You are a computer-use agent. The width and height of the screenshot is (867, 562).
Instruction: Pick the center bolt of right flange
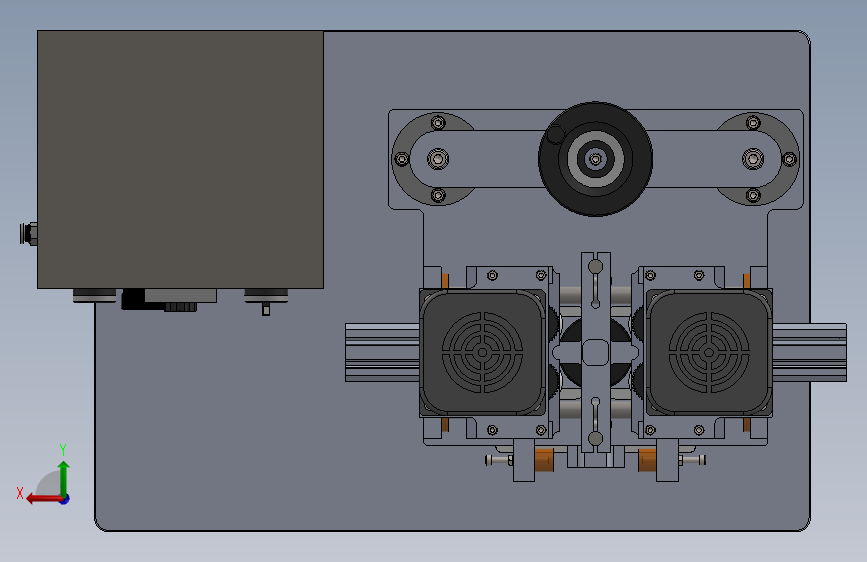pyautogui.click(x=753, y=159)
